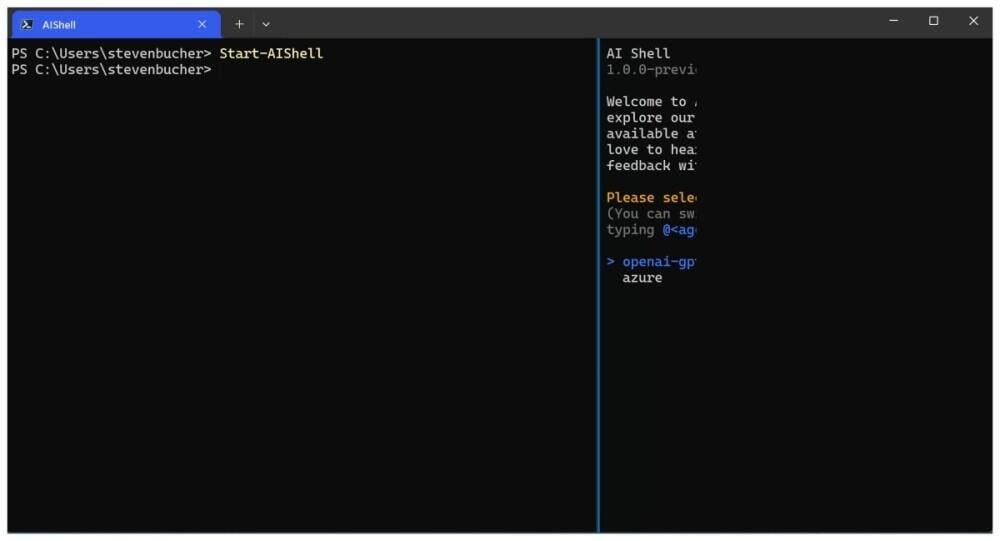The height and width of the screenshot is (541, 1000).
Task: Click the Start-AIShell command text
Action: (271, 54)
